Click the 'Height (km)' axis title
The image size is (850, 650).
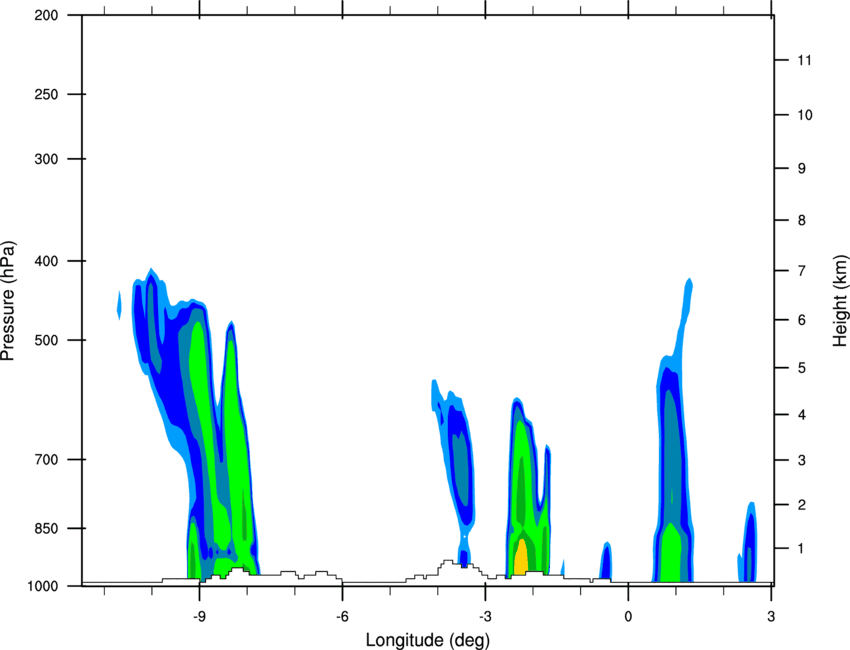[840, 301]
